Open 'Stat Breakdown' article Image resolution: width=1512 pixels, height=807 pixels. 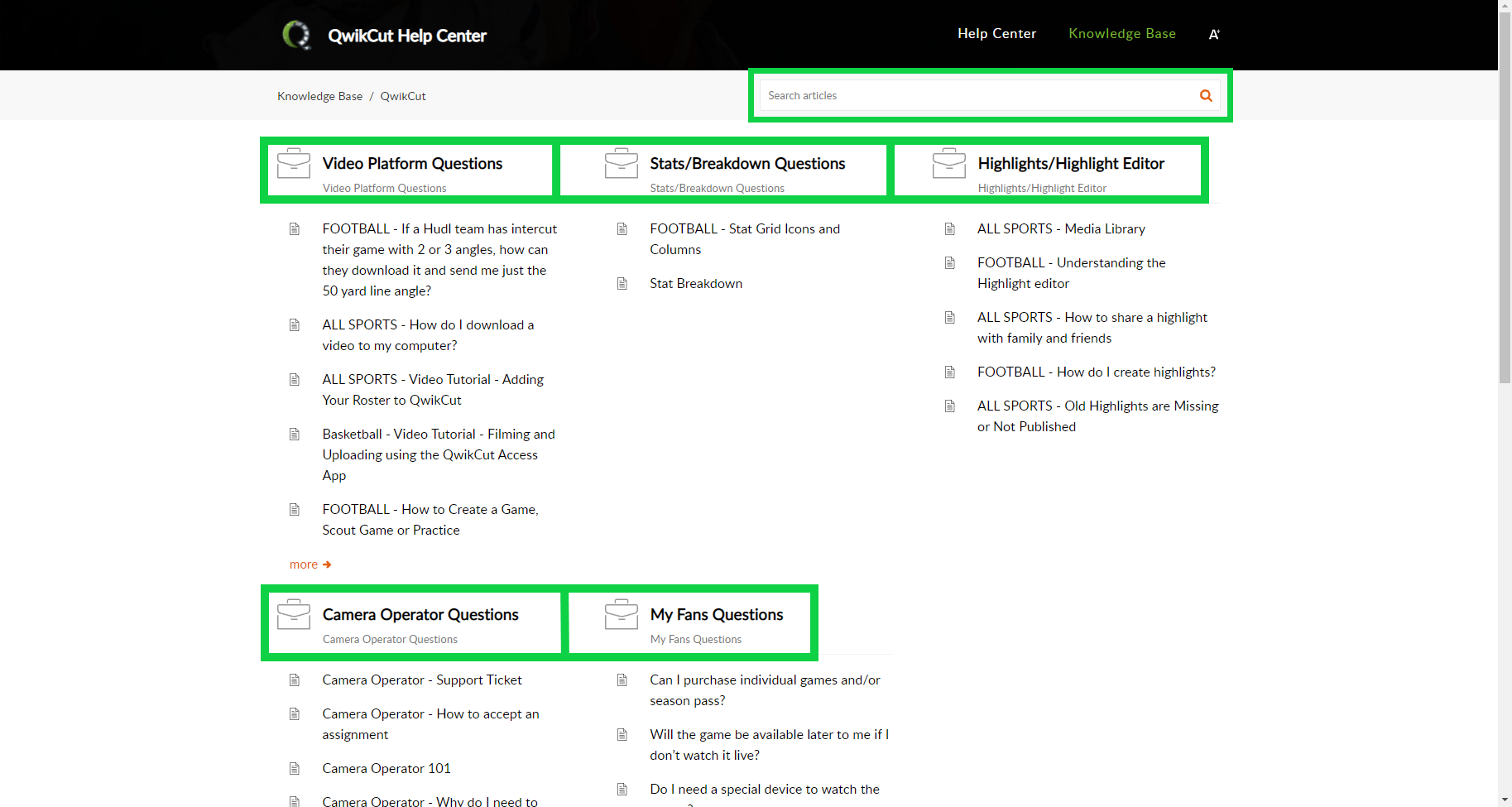pos(696,284)
